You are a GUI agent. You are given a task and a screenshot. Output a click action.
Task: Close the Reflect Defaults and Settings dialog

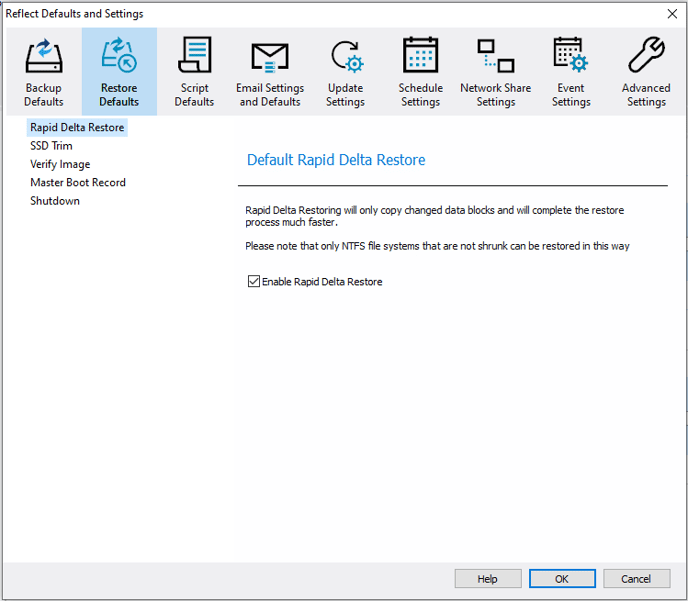click(671, 13)
